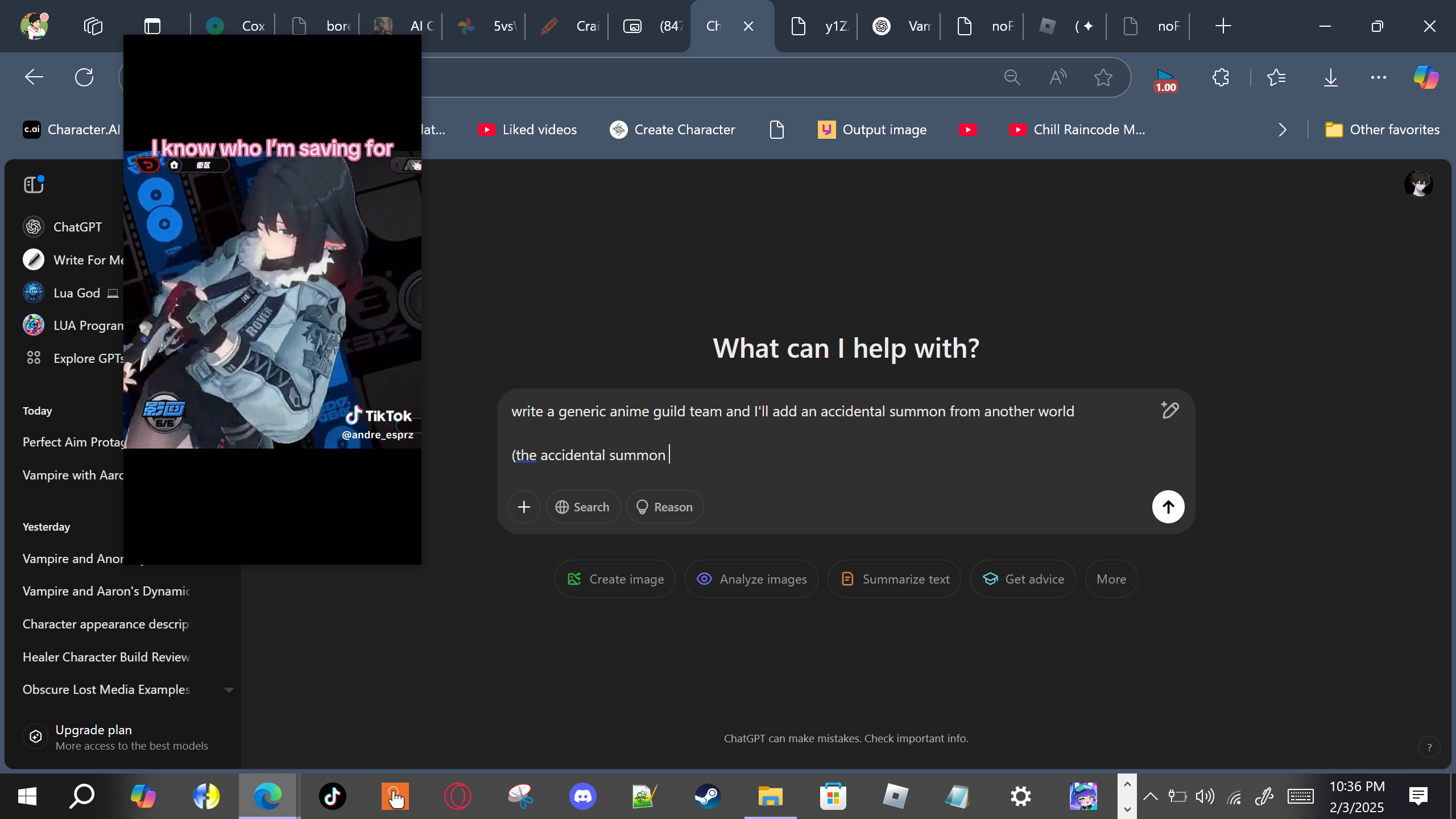Switch to the Crai tab
Image resolution: width=1456 pixels, height=819 pixels.
[x=569, y=26]
